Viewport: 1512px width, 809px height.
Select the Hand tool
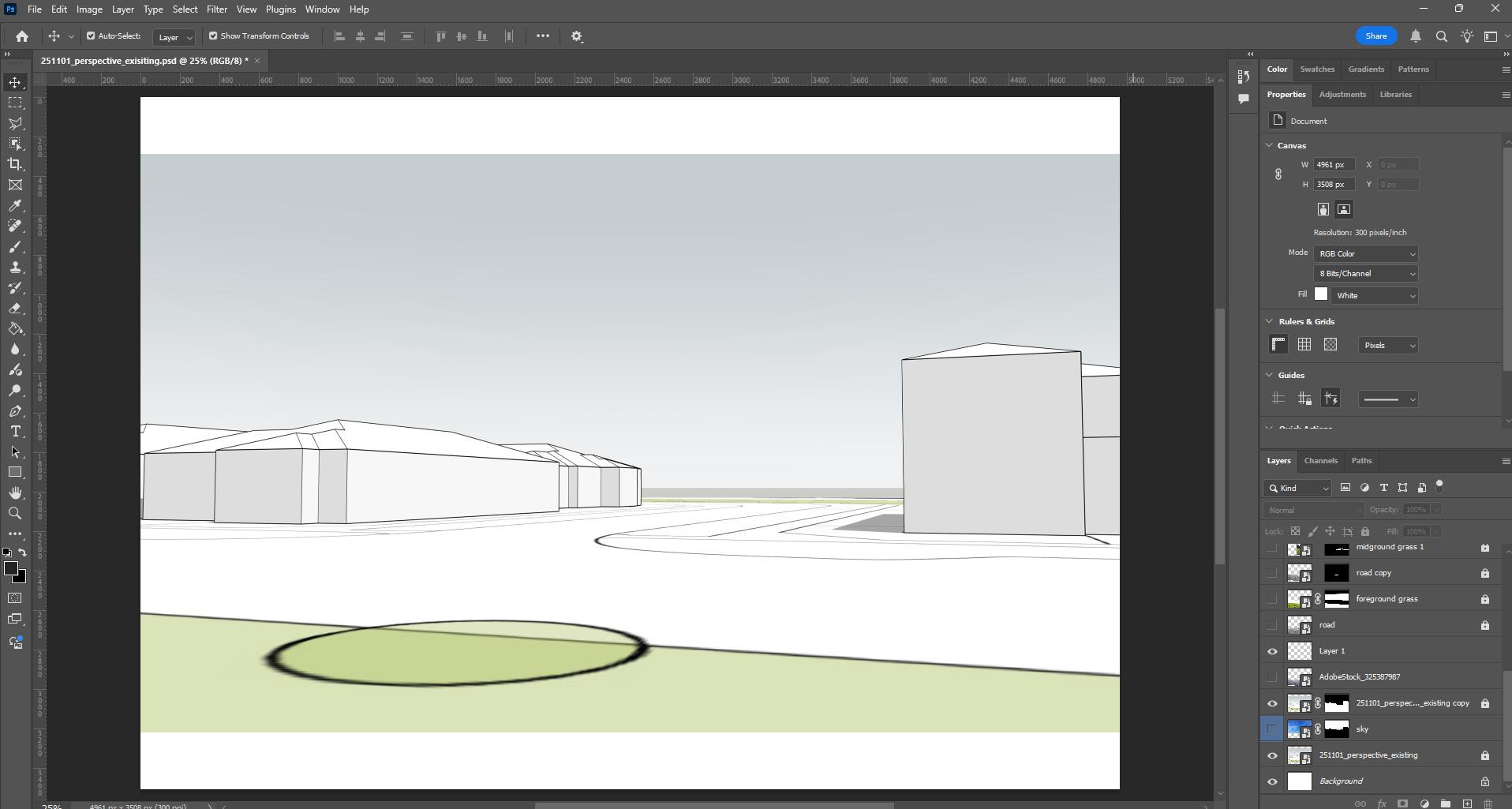tap(15, 493)
